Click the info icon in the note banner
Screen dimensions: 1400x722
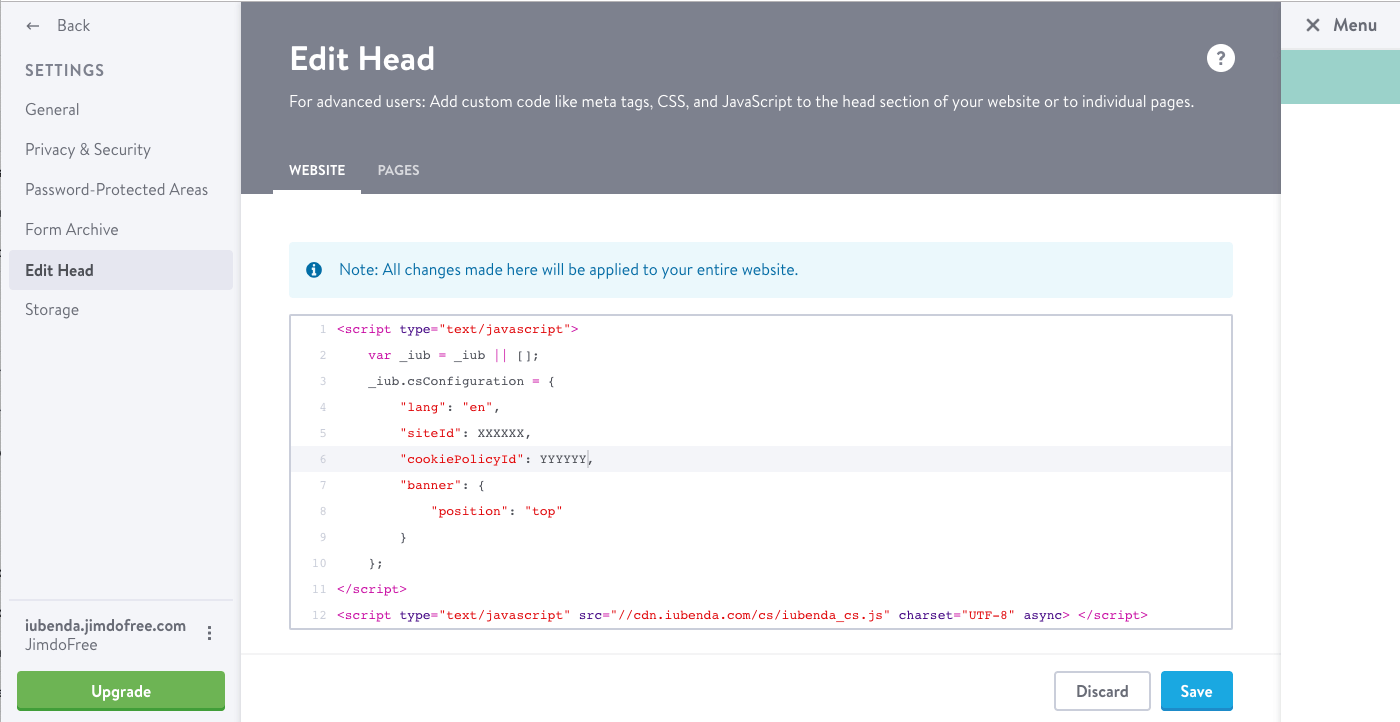click(313, 270)
